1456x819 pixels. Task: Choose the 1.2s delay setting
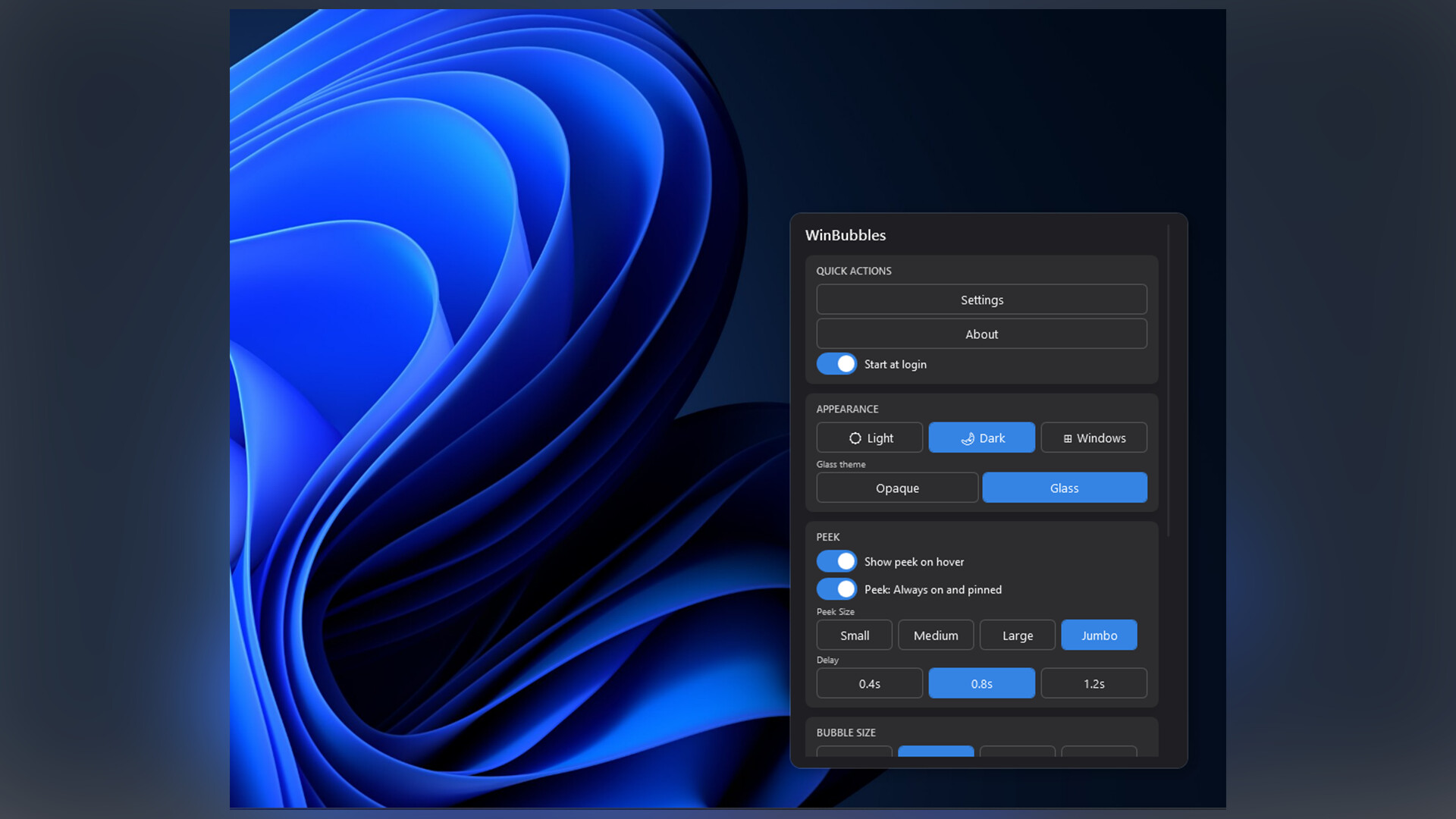tap(1094, 683)
